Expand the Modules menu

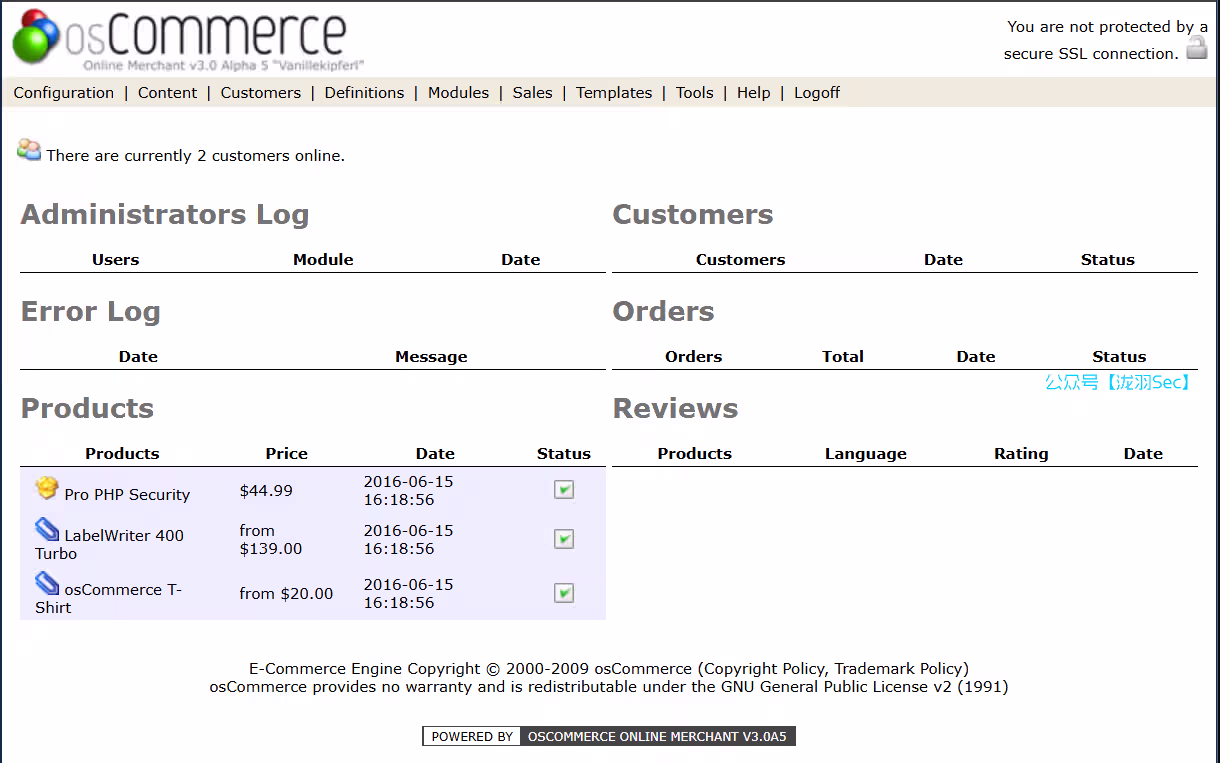[x=458, y=93]
